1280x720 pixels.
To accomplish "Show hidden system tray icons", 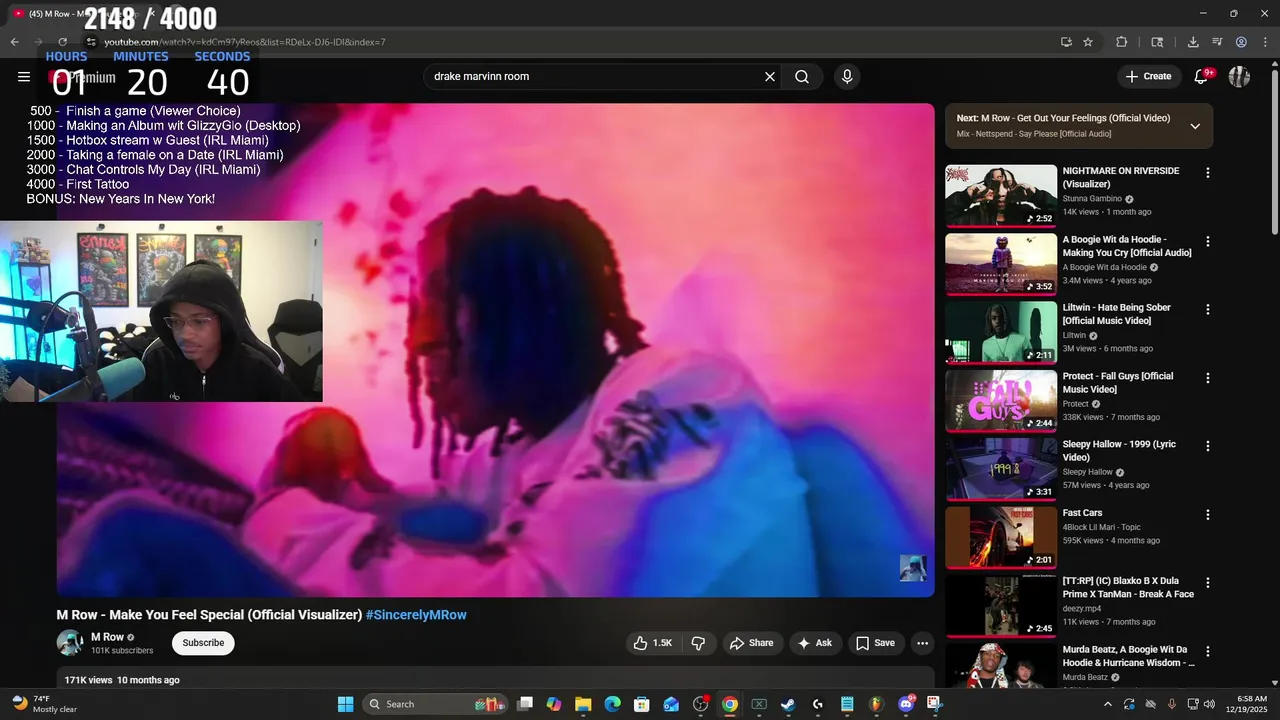I will click(1107, 704).
